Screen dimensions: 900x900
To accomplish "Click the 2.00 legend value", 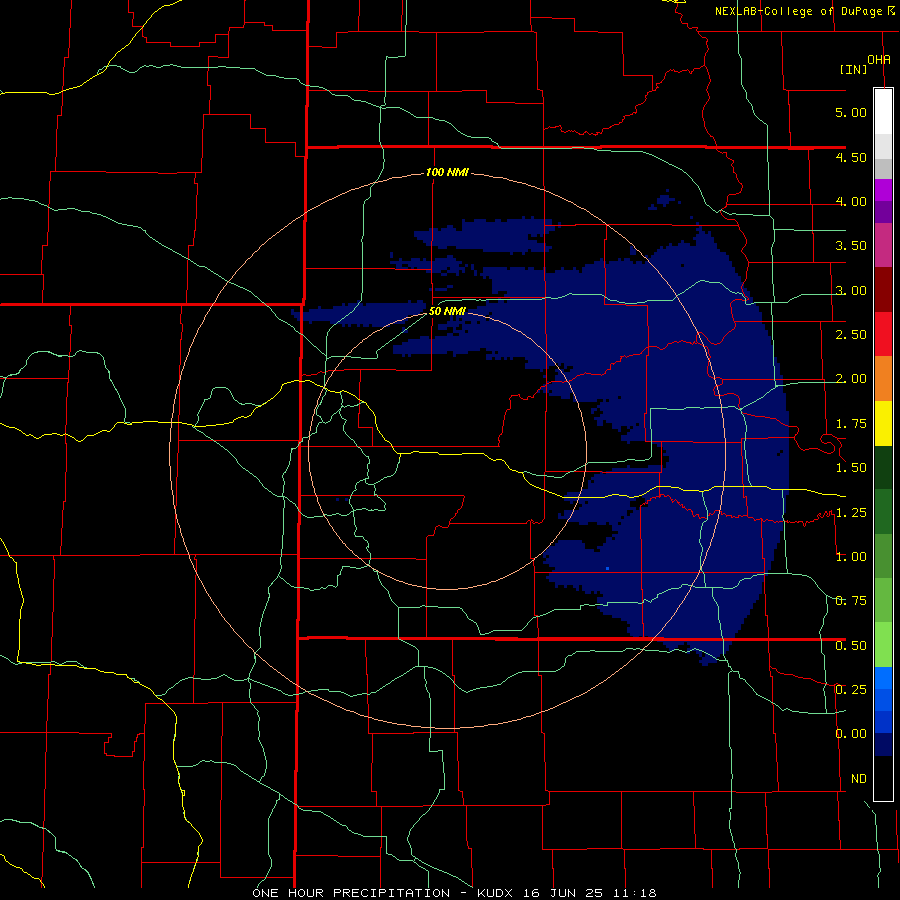I will 851,379.
